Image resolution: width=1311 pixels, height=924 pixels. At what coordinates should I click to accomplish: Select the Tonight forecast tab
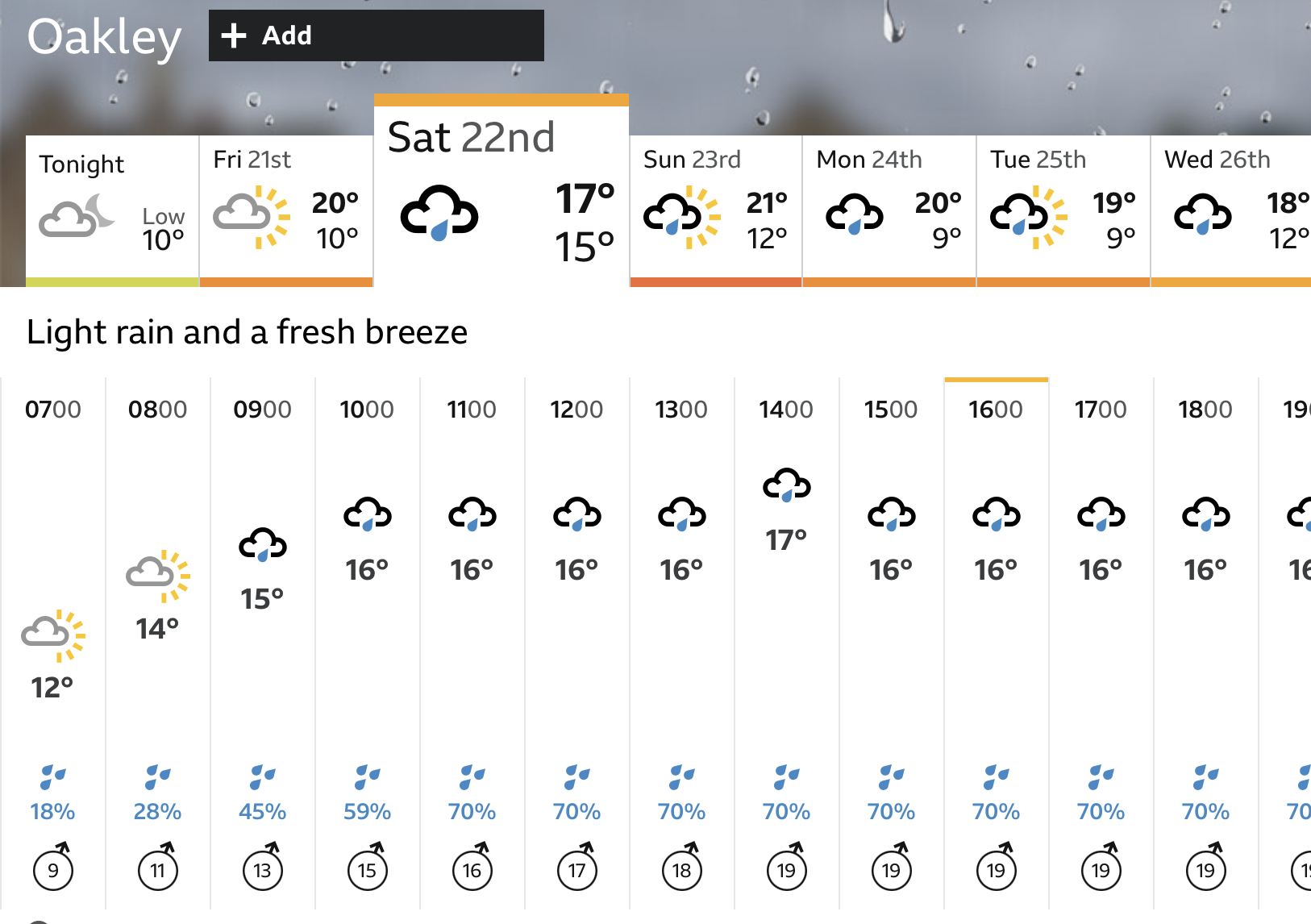click(112, 211)
